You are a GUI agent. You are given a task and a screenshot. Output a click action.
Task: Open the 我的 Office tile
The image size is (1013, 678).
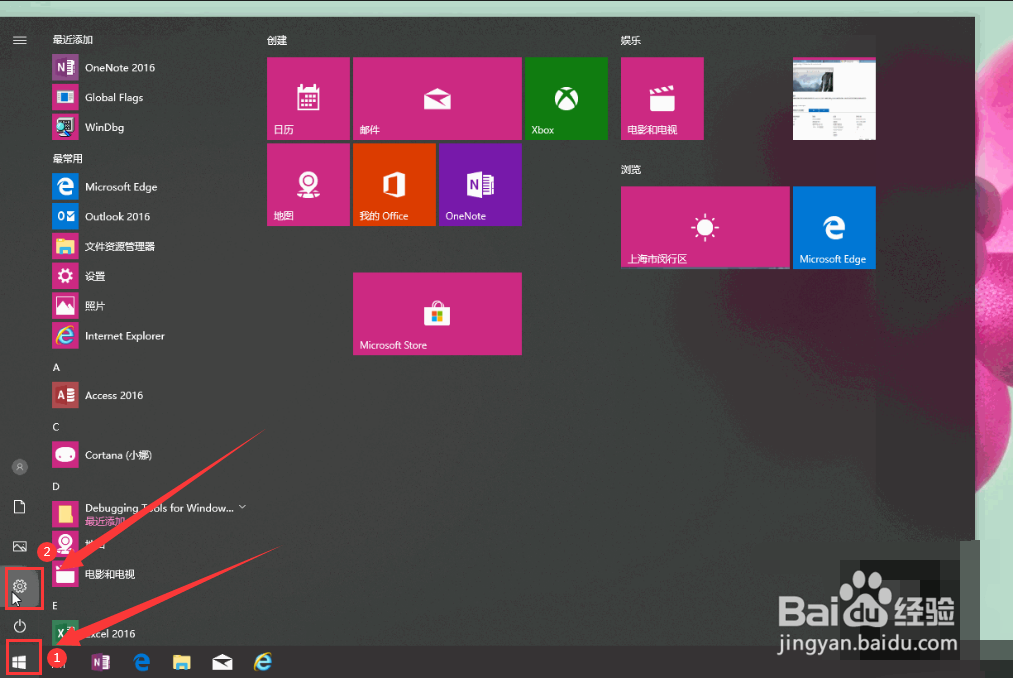point(394,184)
